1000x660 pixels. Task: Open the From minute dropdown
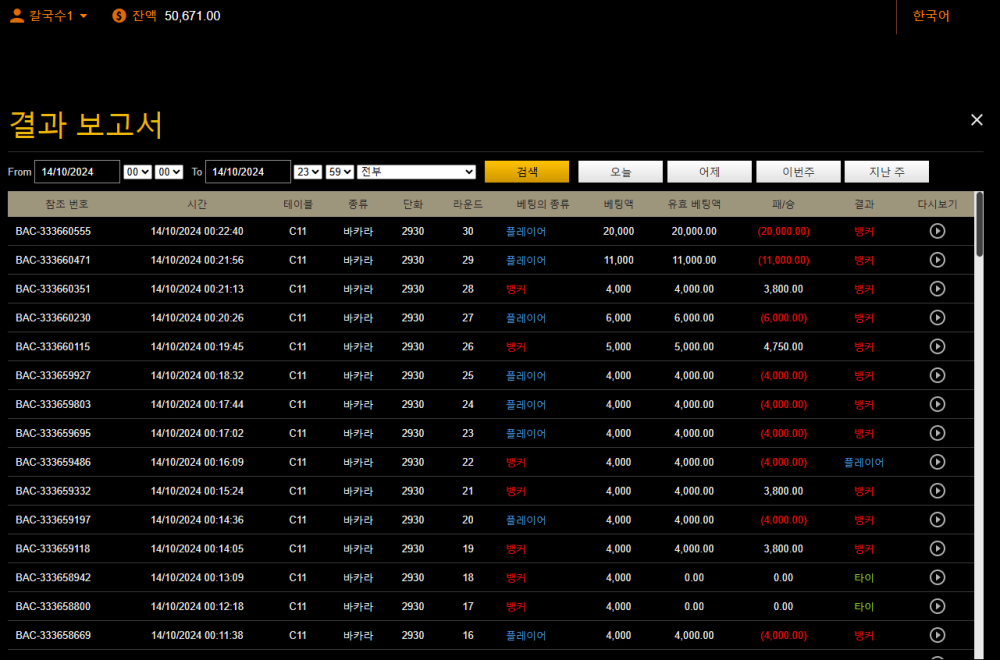(x=169, y=172)
